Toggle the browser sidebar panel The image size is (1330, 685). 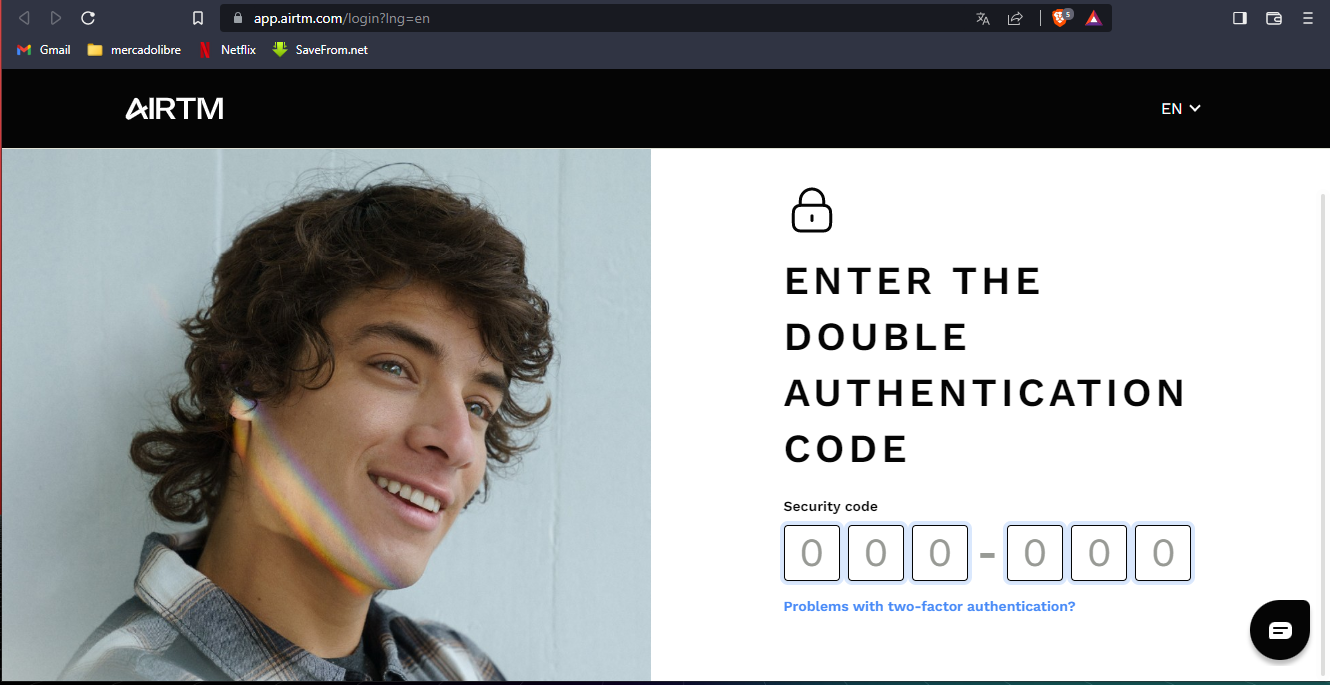coord(1240,18)
